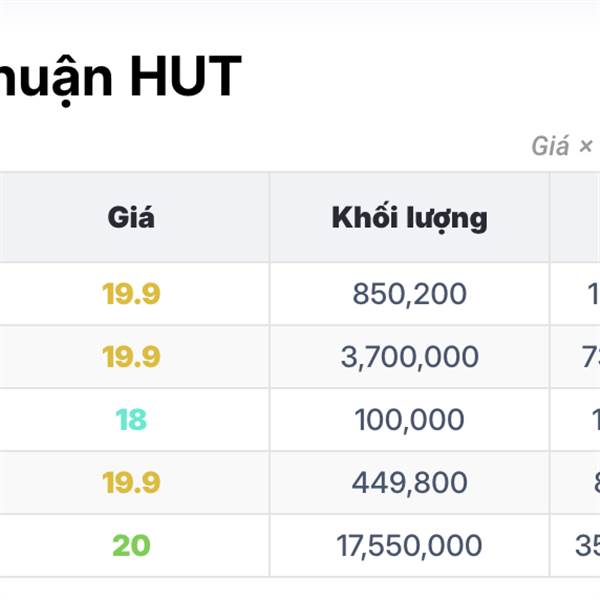Click the 3,700,000 volume cell
Viewport: 600px width, 600px height.
[x=409, y=357]
